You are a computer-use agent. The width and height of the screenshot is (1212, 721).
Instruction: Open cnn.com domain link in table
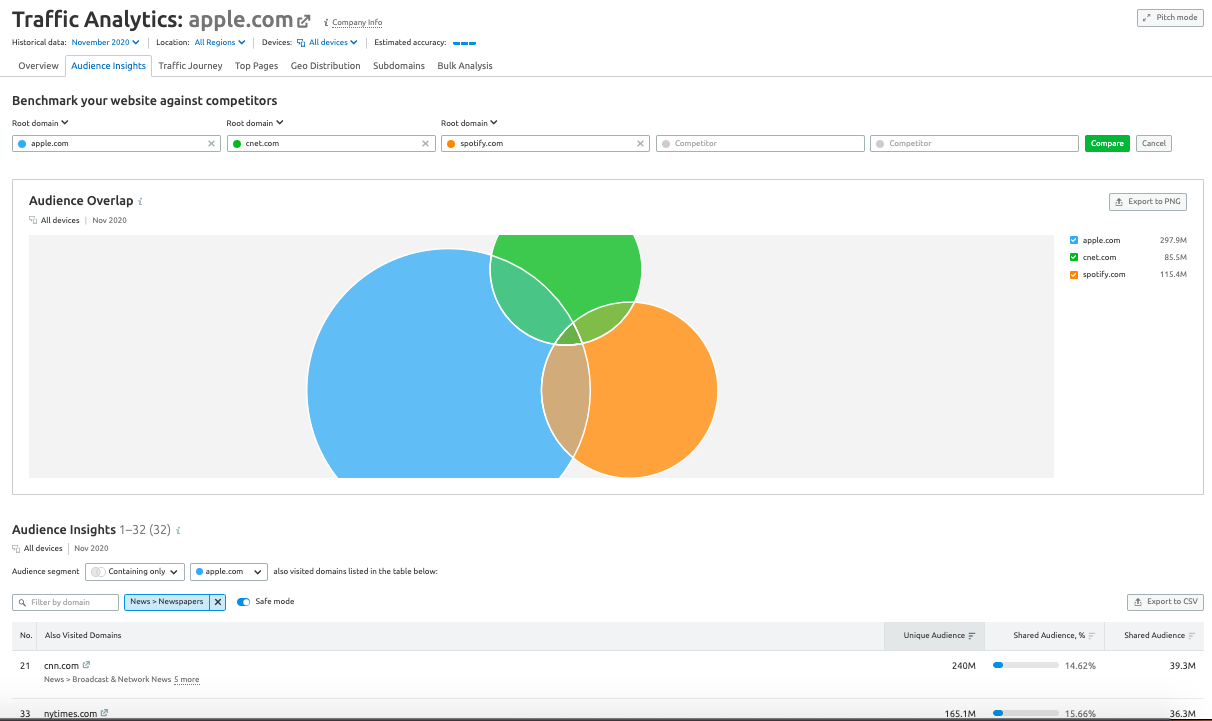[61, 665]
